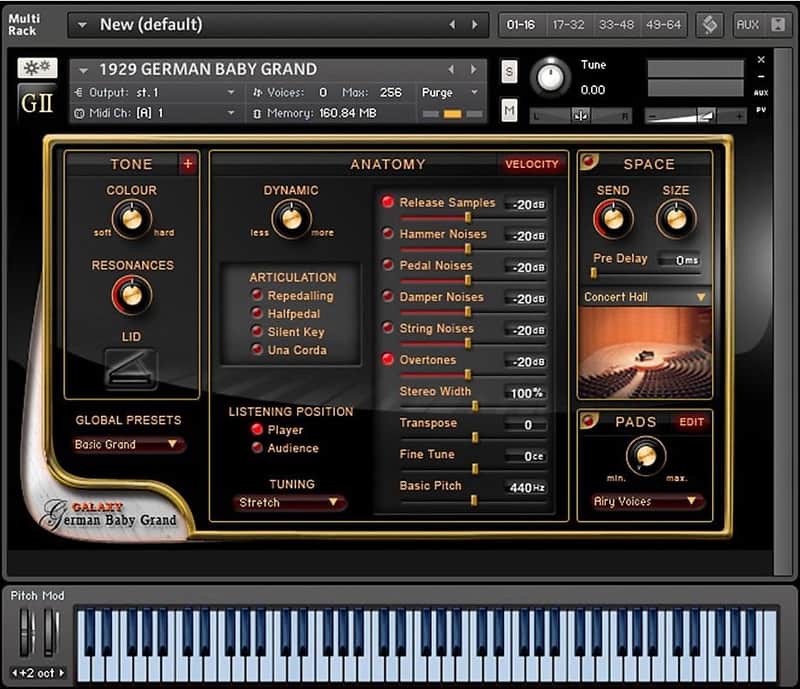Open instrument name dropdown arrow
This screenshot has width=800, height=689.
point(84,70)
